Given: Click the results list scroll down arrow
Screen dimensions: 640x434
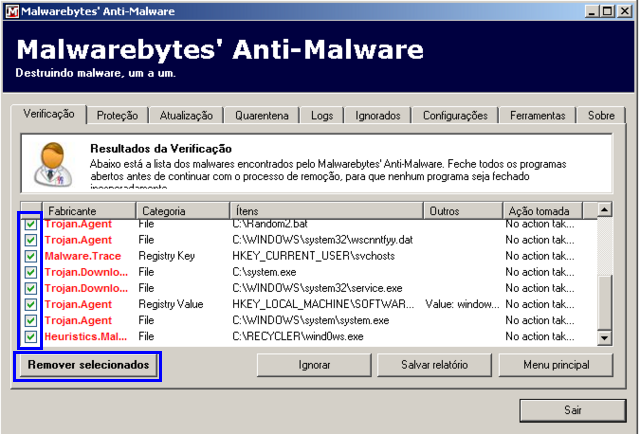Looking at the screenshot, I should pyautogui.click(x=604, y=340).
